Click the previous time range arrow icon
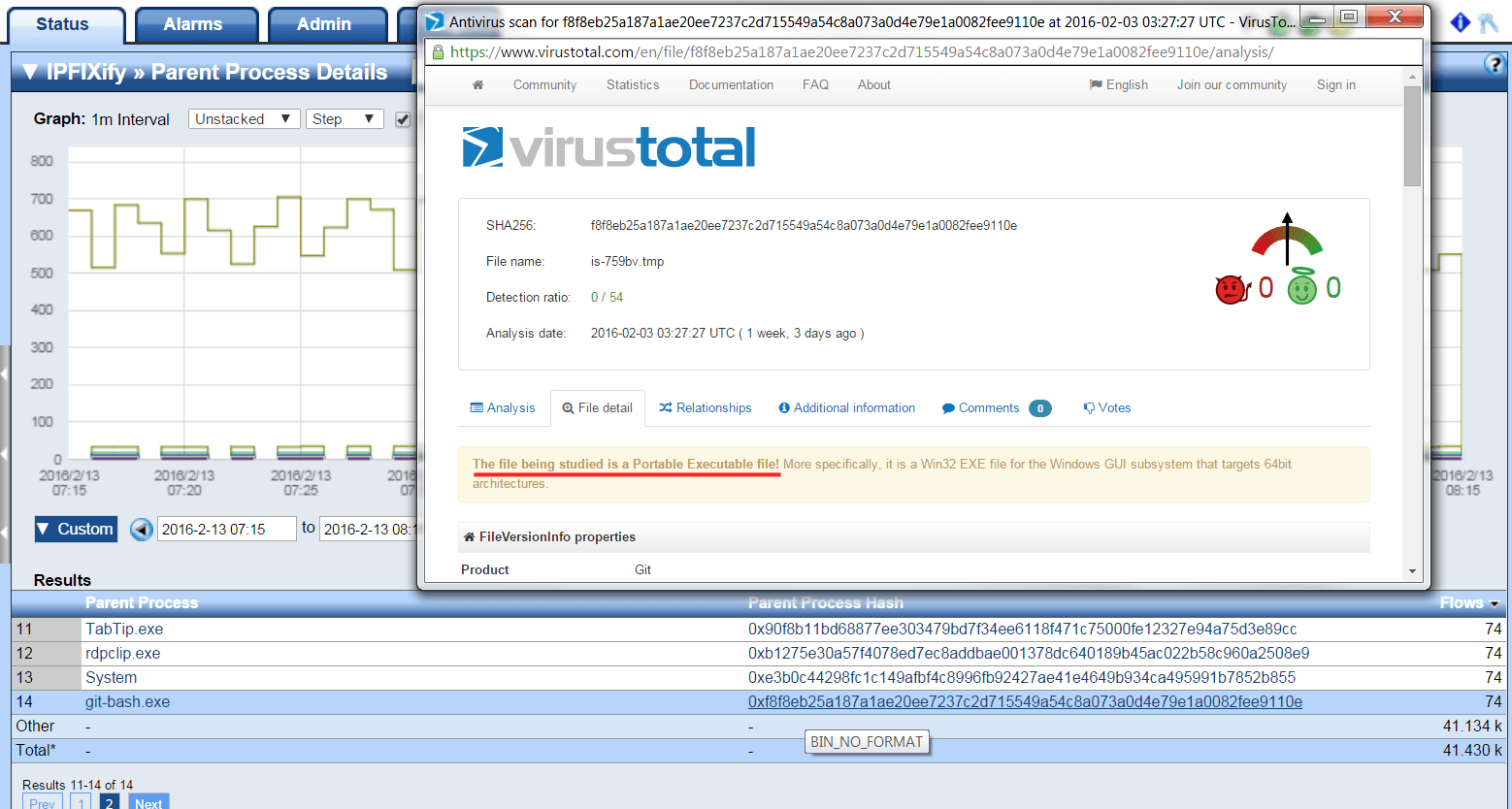Image resolution: width=1512 pixels, height=809 pixels. (x=142, y=530)
